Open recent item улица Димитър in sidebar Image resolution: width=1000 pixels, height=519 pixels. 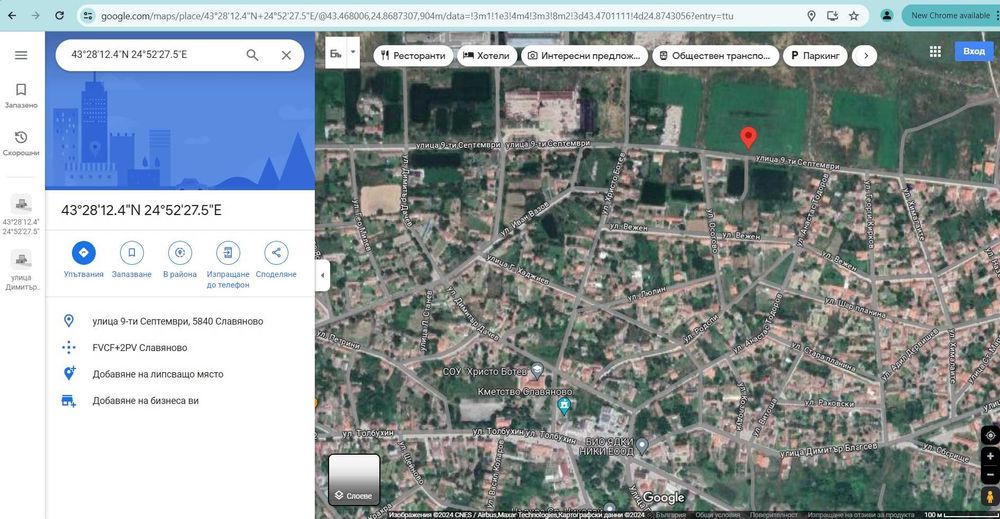point(22,270)
